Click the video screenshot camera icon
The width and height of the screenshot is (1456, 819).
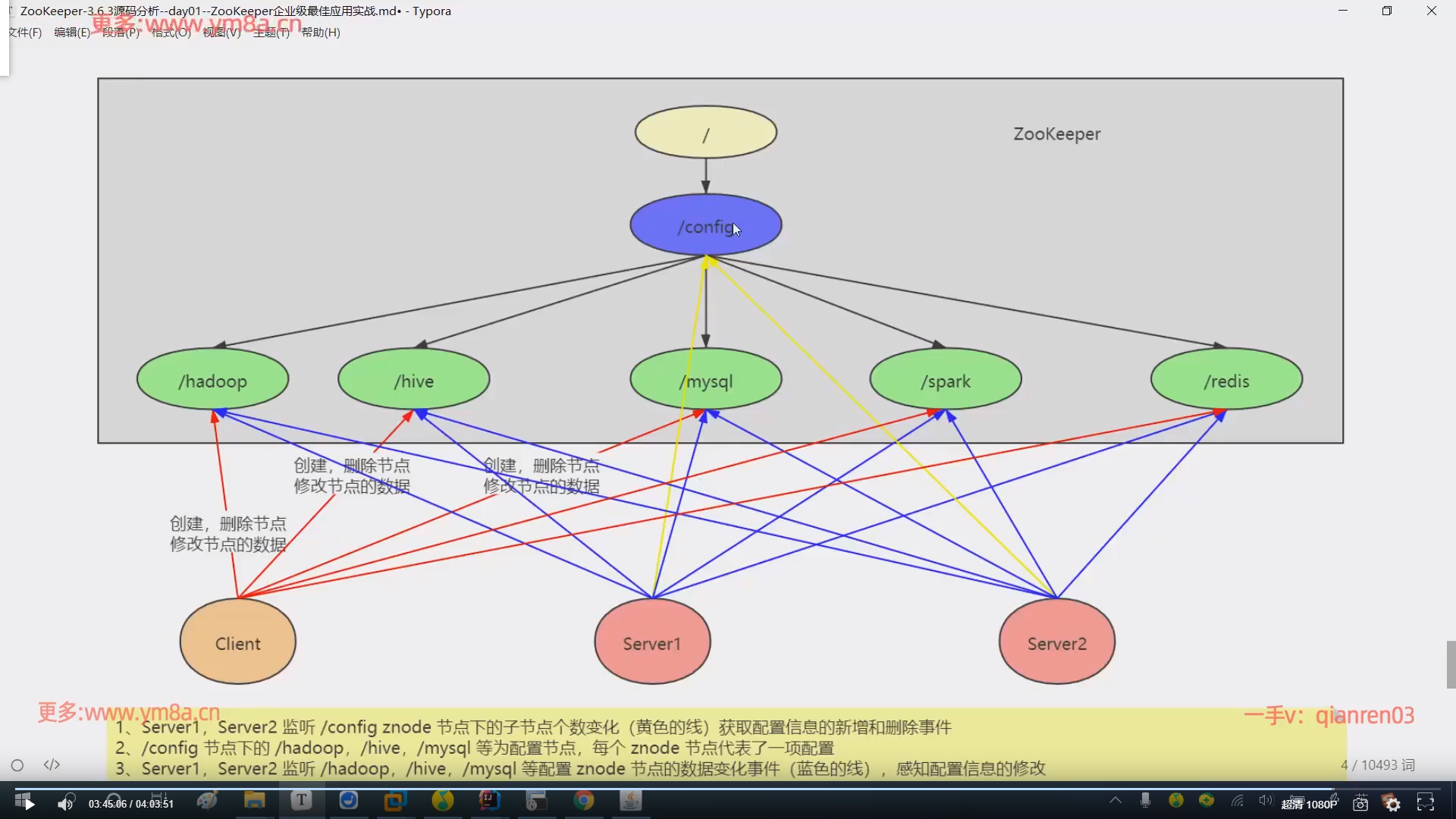click(1360, 804)
